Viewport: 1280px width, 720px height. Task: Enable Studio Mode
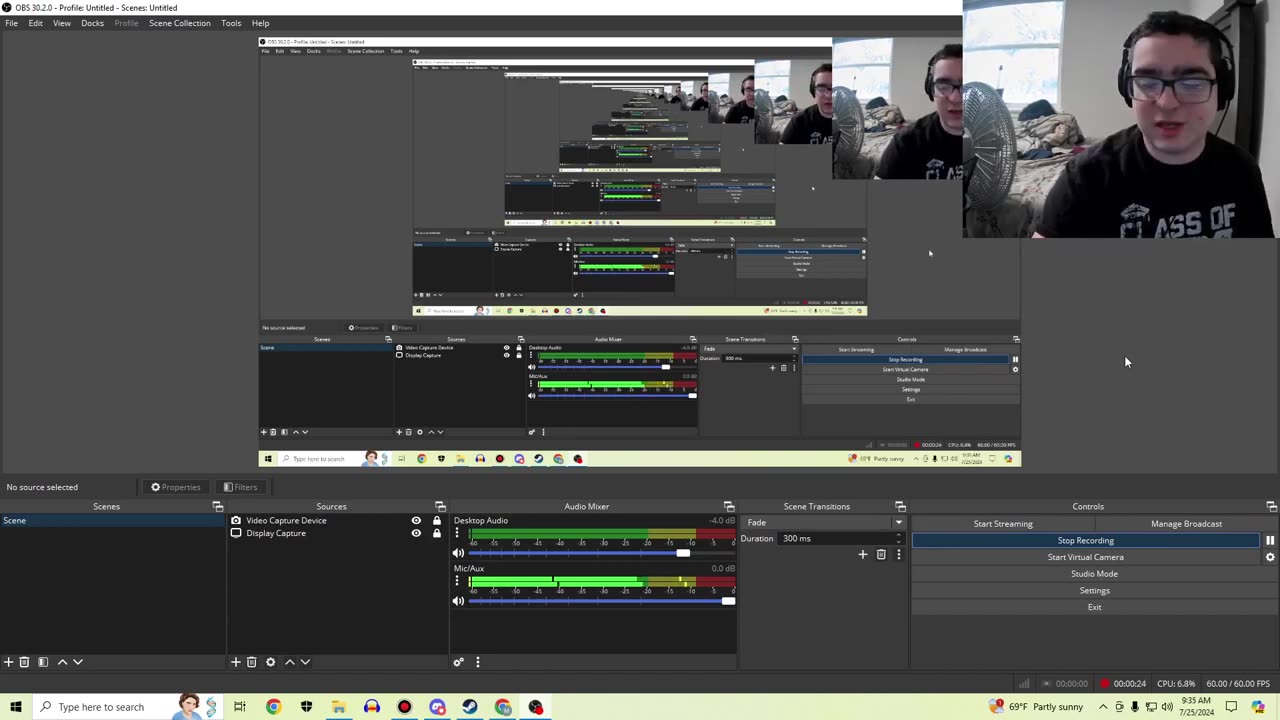(1094, 574)
